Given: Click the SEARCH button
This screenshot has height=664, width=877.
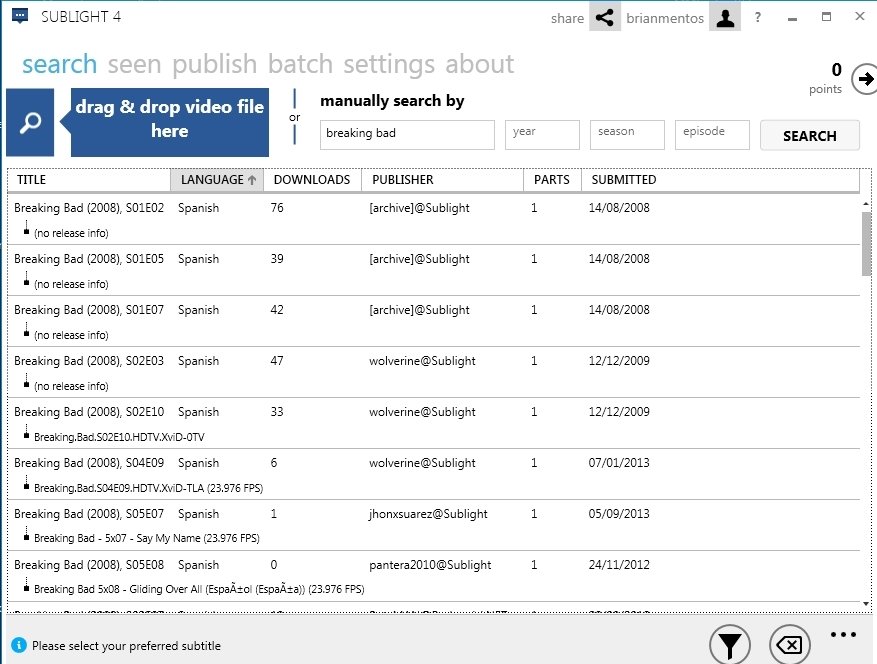Looking at the screenshot, I should [x=809, y=135].
